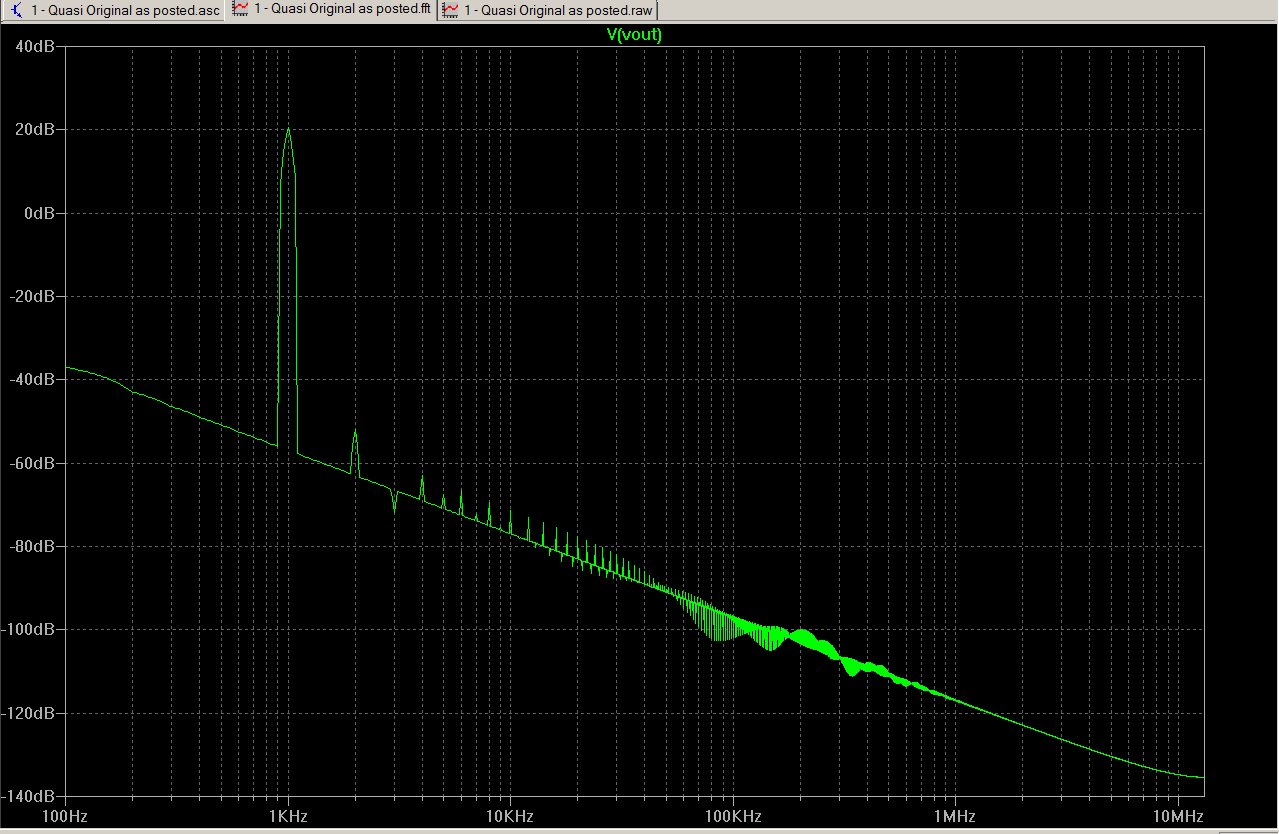The width and height of the screenshot is (1279, 834).
Task: Click the 0dB vertical axis label
Action: [39, 213]
